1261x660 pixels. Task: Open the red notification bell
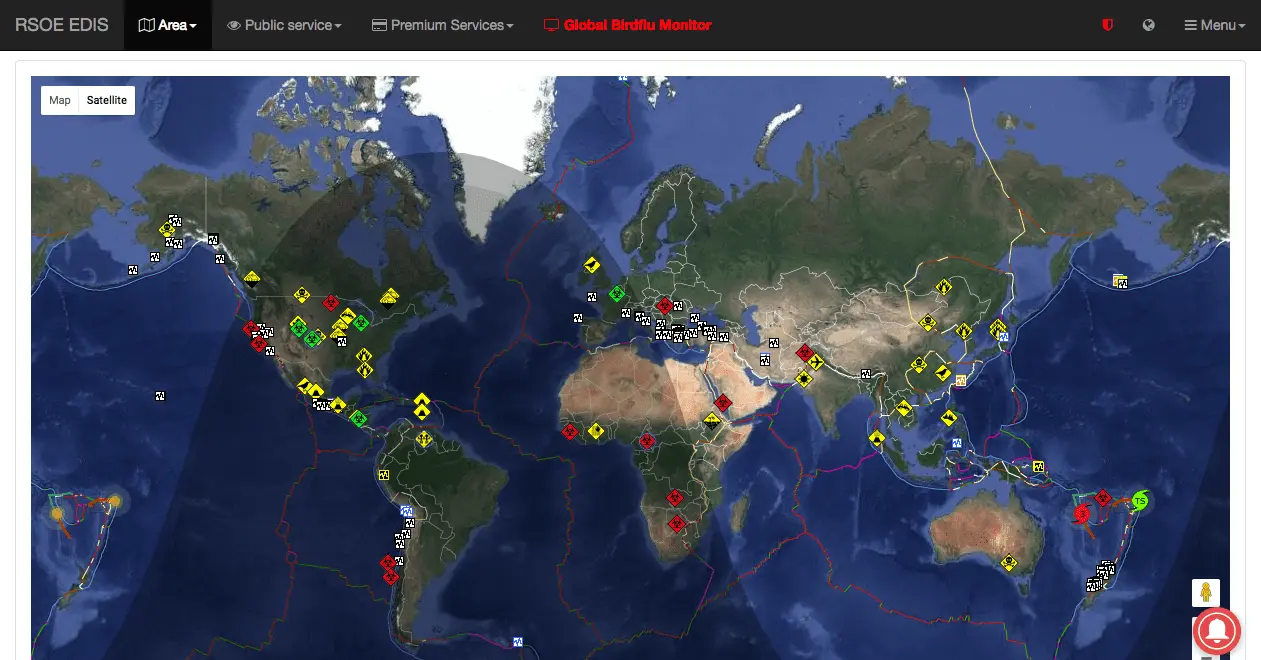point(1216,631)
